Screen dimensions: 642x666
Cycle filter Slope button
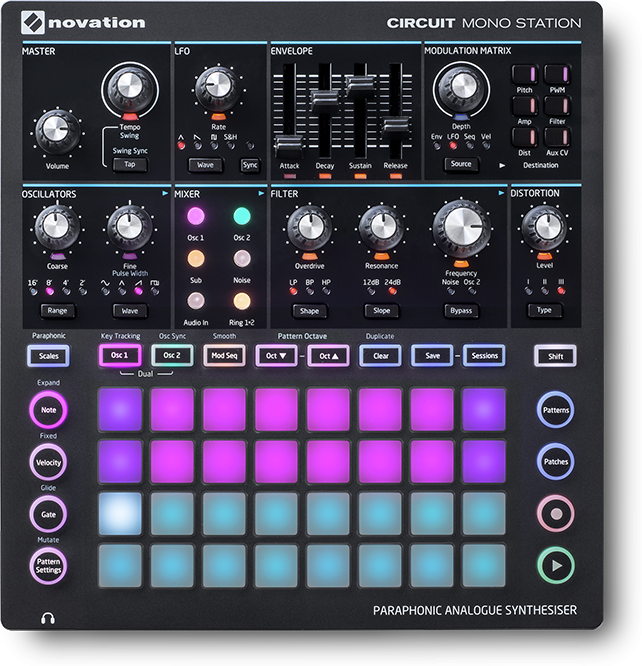click(382, 310)
